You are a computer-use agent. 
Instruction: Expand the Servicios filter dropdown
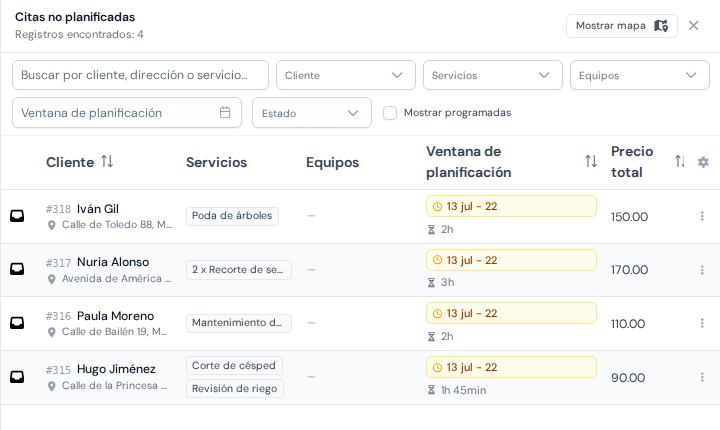coord(493,75)
